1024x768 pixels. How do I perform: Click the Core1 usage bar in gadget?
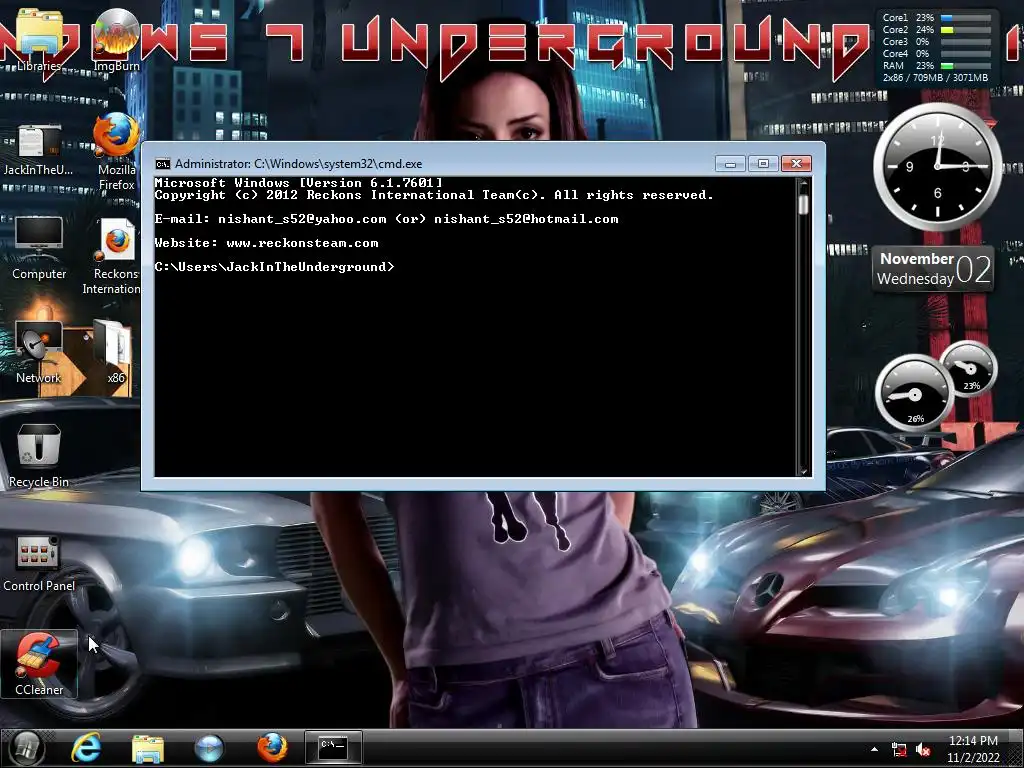tap(965, 18)
